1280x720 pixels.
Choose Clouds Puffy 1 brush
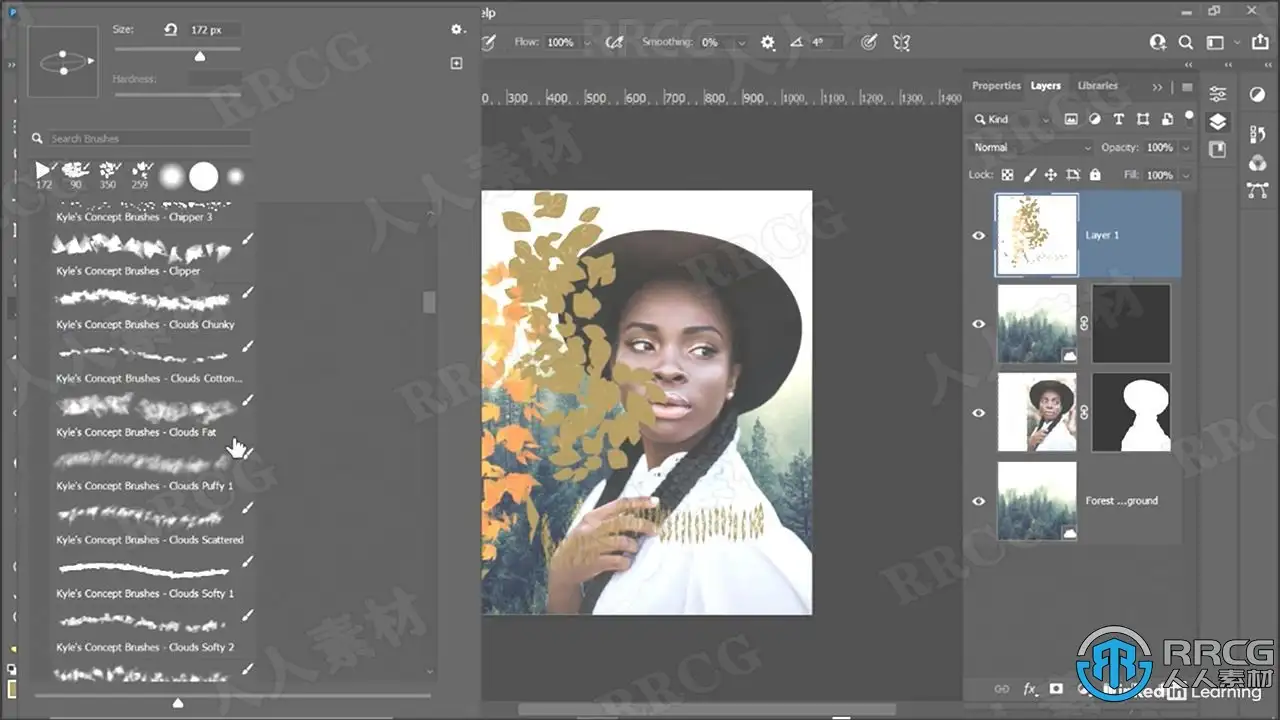154,471
